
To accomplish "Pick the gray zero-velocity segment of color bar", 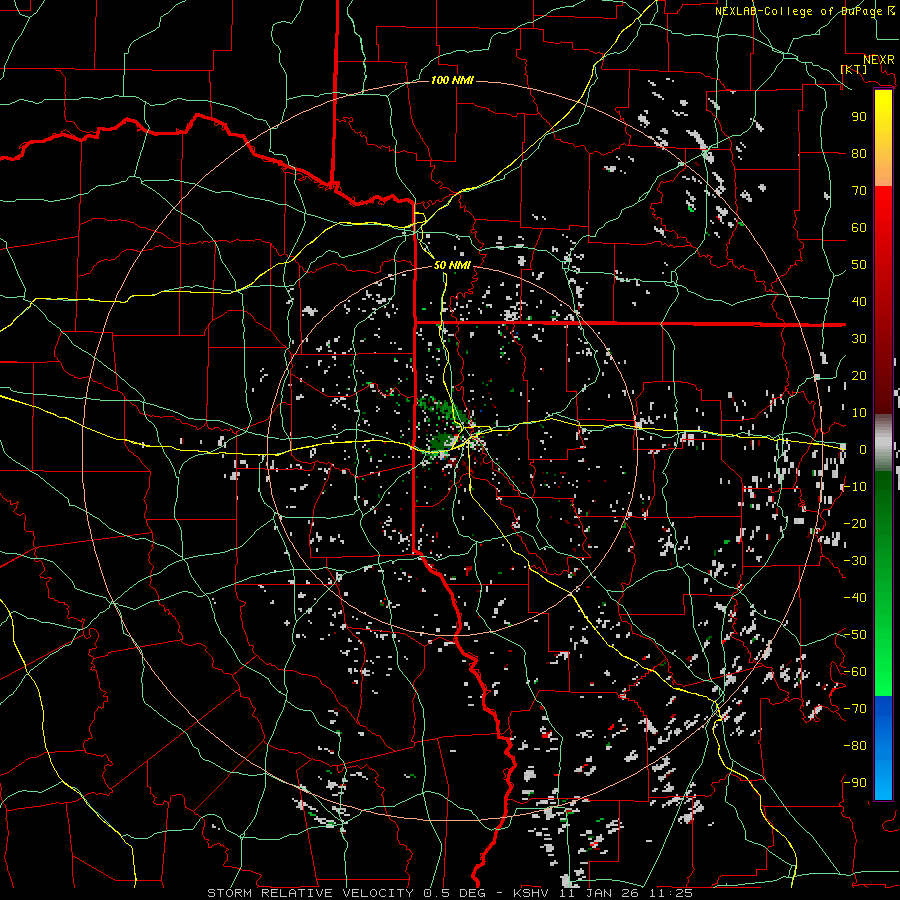I will click(x=883, y=443).
